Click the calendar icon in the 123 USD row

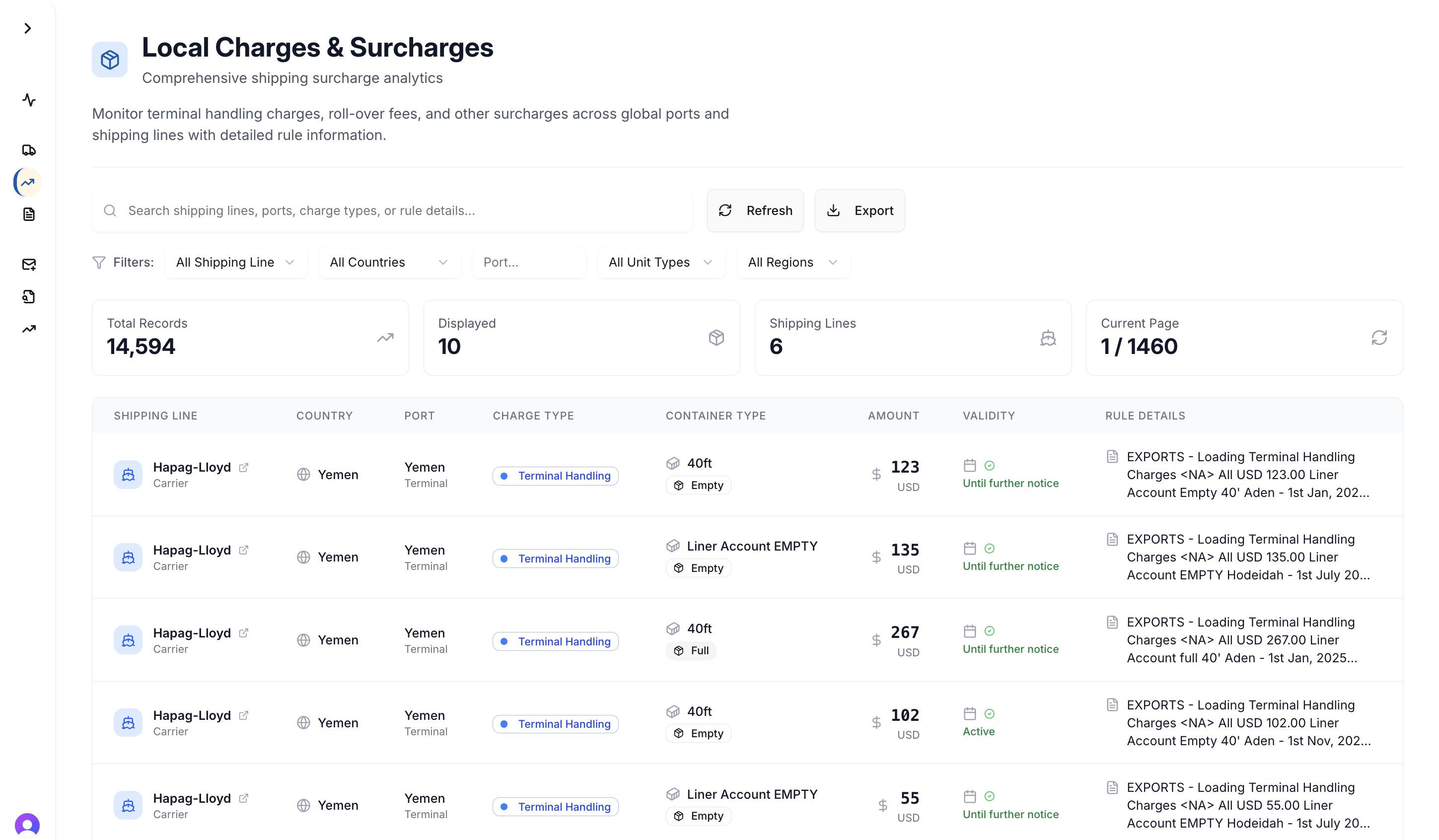(970, 465)
